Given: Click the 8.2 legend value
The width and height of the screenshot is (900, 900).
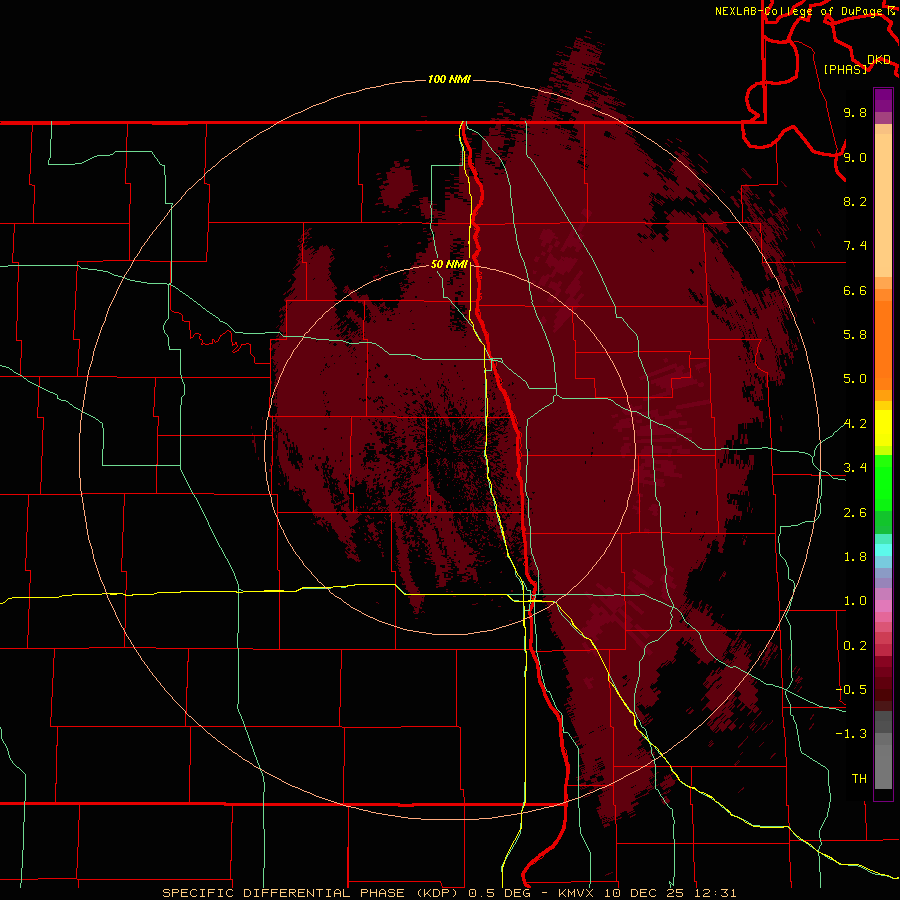Looking at the screenshot, I should 855,201.
